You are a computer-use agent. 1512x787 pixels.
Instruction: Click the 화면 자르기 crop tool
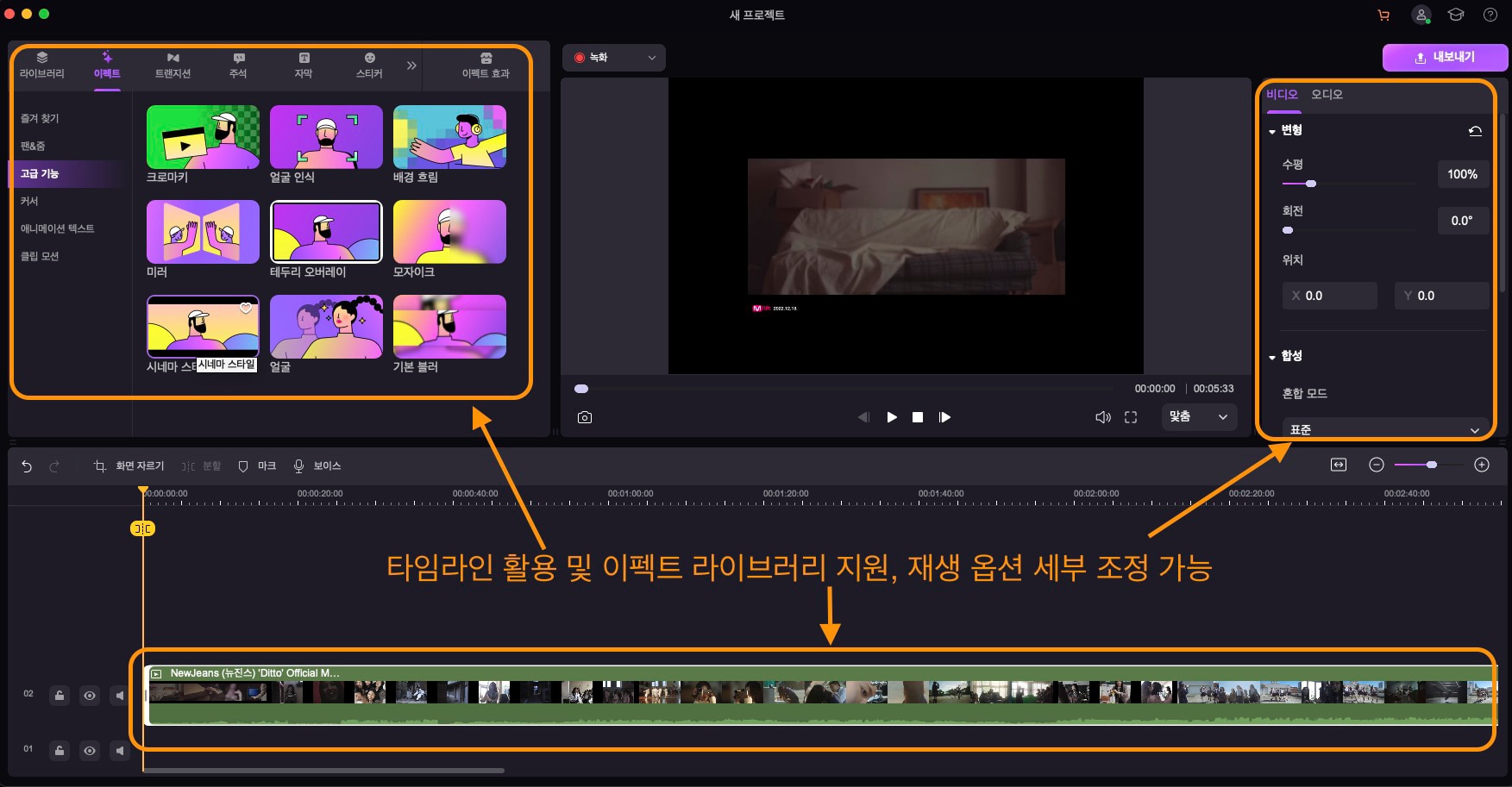point(129,466)
